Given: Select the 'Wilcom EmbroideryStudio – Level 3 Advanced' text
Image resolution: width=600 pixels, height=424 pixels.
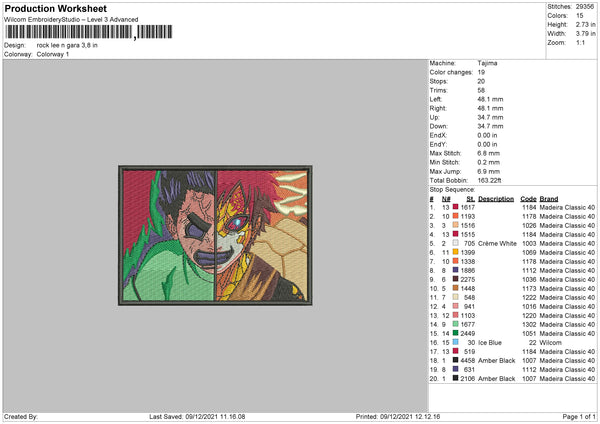Looking at the screenshot, I should coord(71,20).
